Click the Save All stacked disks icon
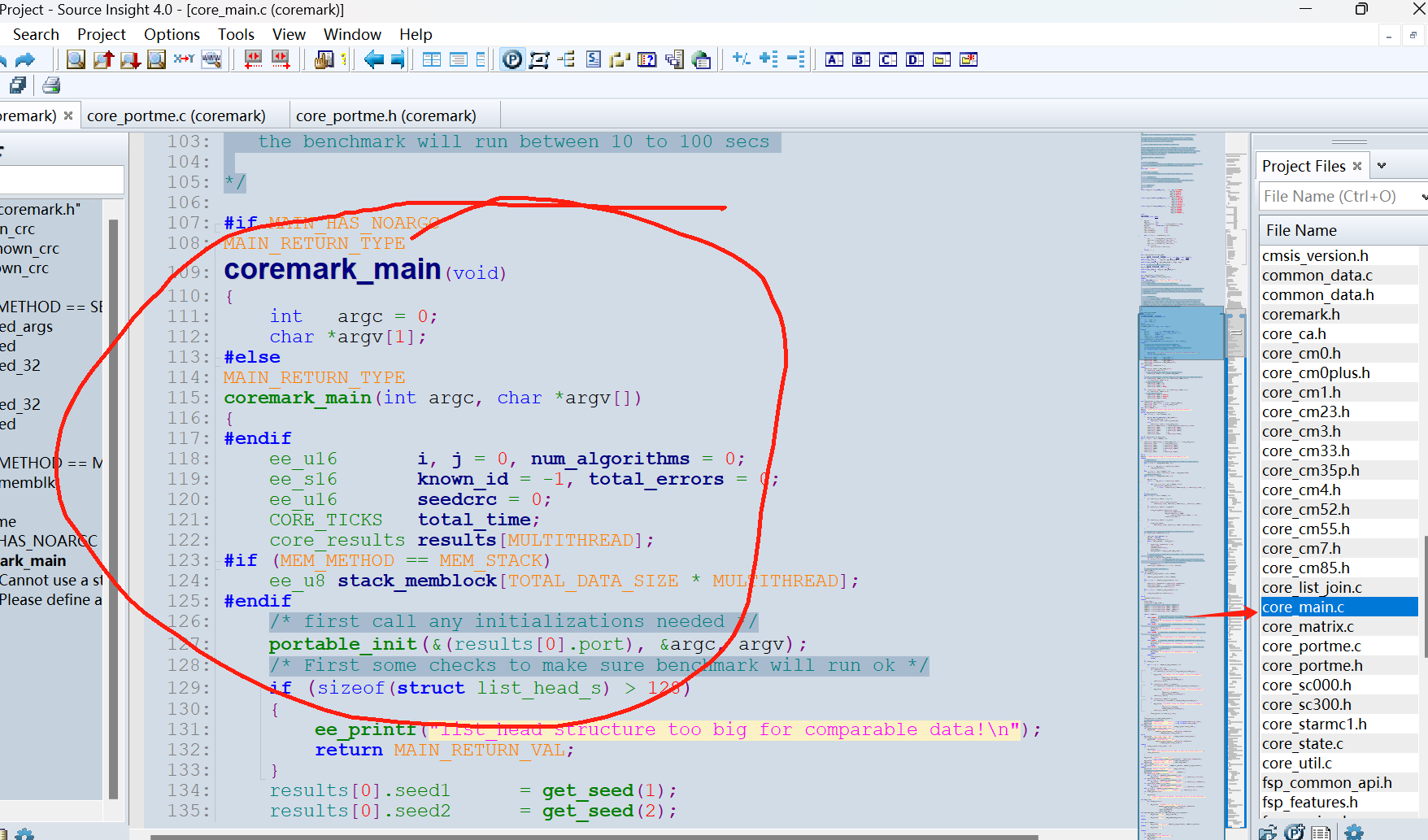This screenshot has width=1428, height=840. click(x=18, y=85)
